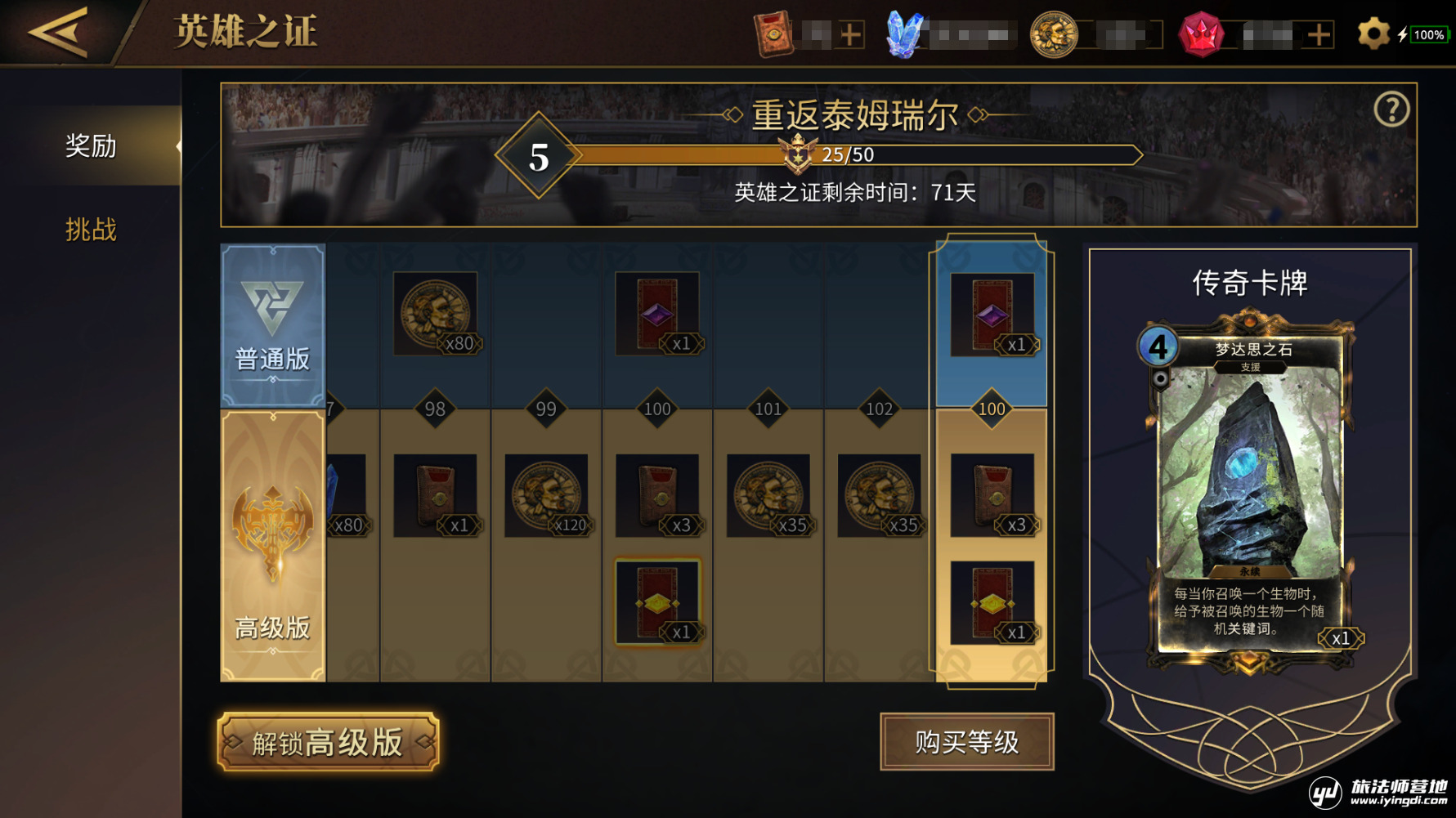Add more red crown gems with plus
This screenshot has width=1456, height=818.
[x=1319, y=35]
